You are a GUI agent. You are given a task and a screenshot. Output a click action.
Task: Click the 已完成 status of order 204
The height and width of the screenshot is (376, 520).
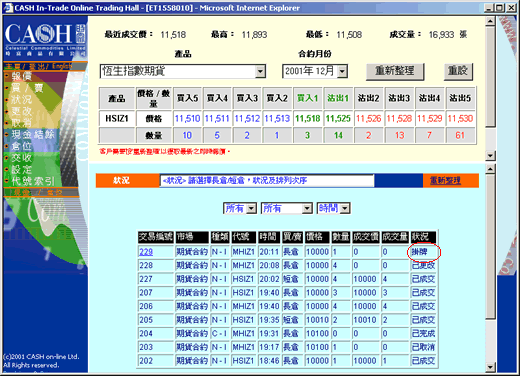pos(423,334)
